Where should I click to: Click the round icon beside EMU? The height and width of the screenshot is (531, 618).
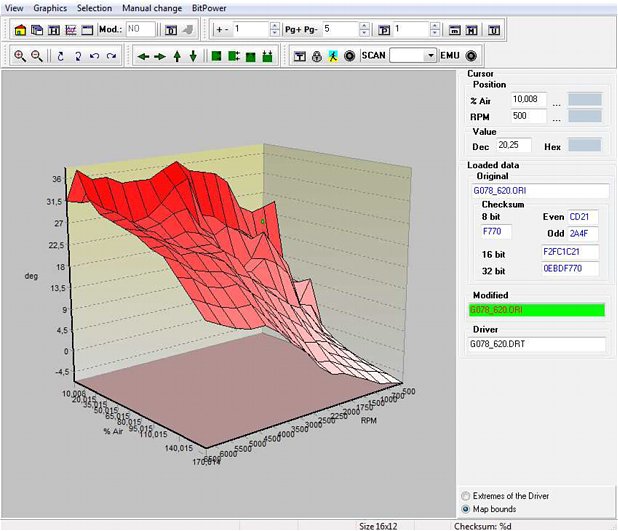[471, 56]
